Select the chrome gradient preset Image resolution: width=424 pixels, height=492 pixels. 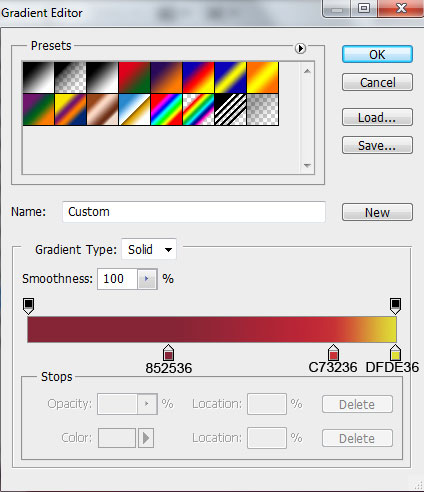(134, 110)
